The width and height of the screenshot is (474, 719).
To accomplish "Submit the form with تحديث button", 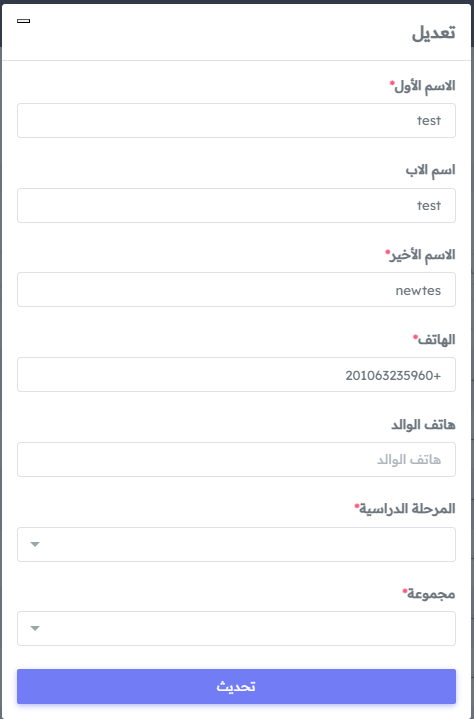I will tap(237, 686).
